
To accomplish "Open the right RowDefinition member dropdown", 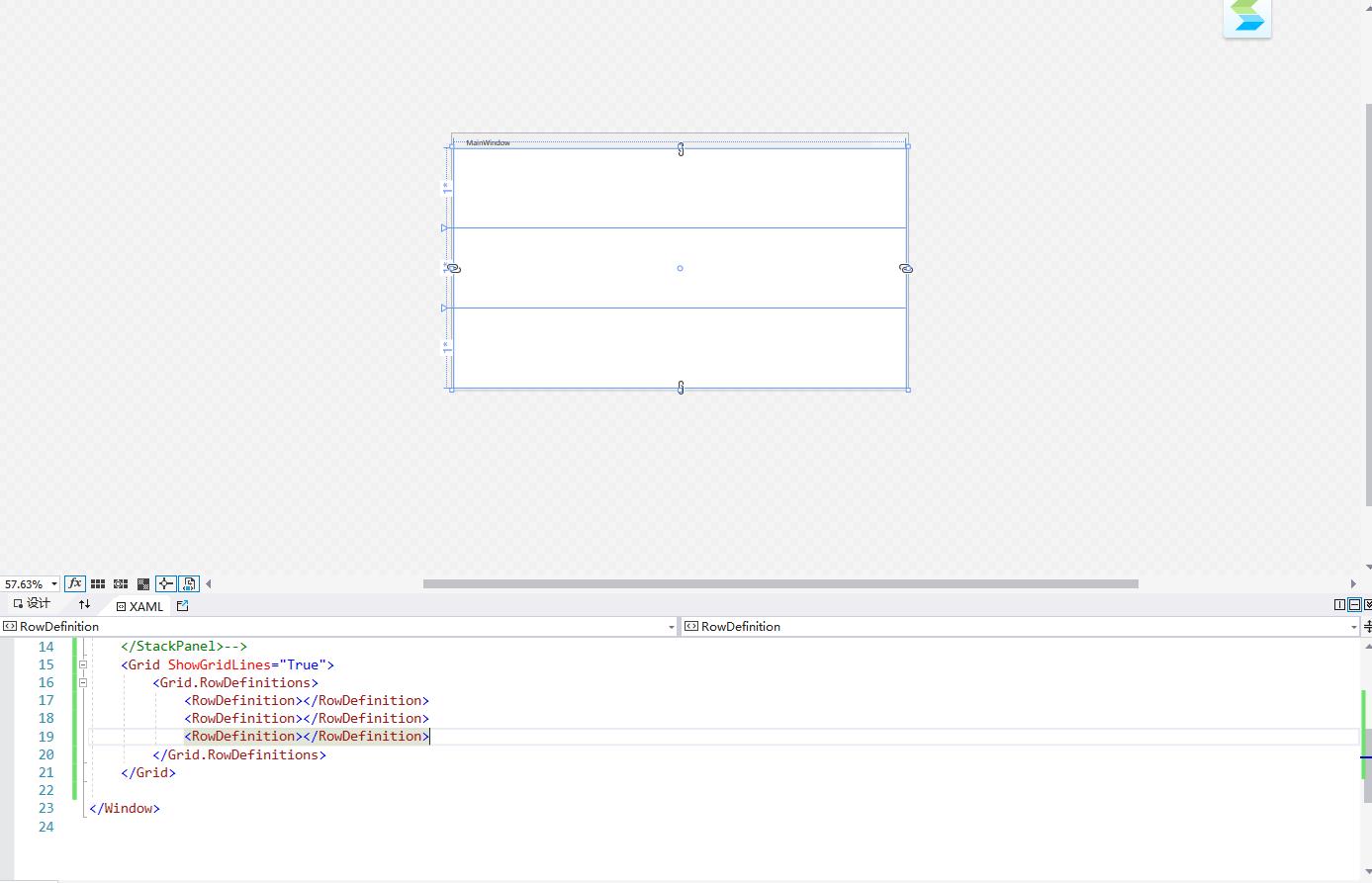I will click(1354, 627).
